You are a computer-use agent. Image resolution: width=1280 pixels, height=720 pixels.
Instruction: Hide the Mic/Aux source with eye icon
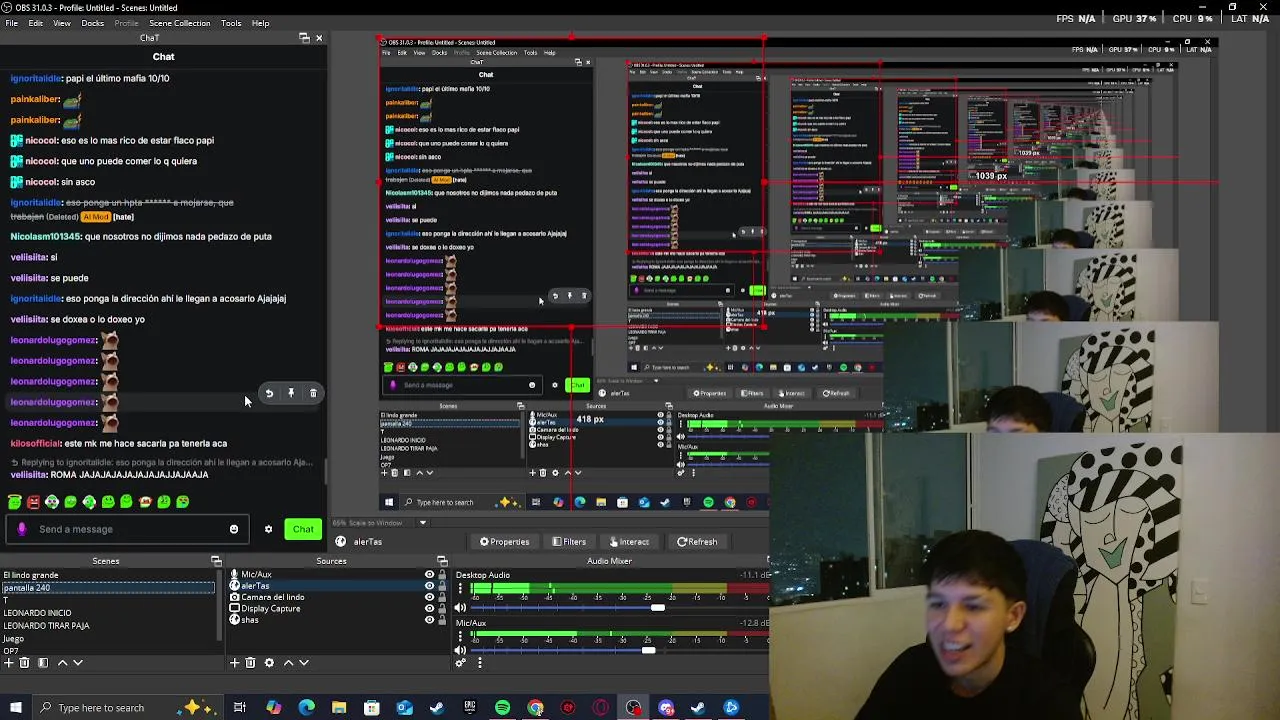pyautogui.click(x=430, y=574)
